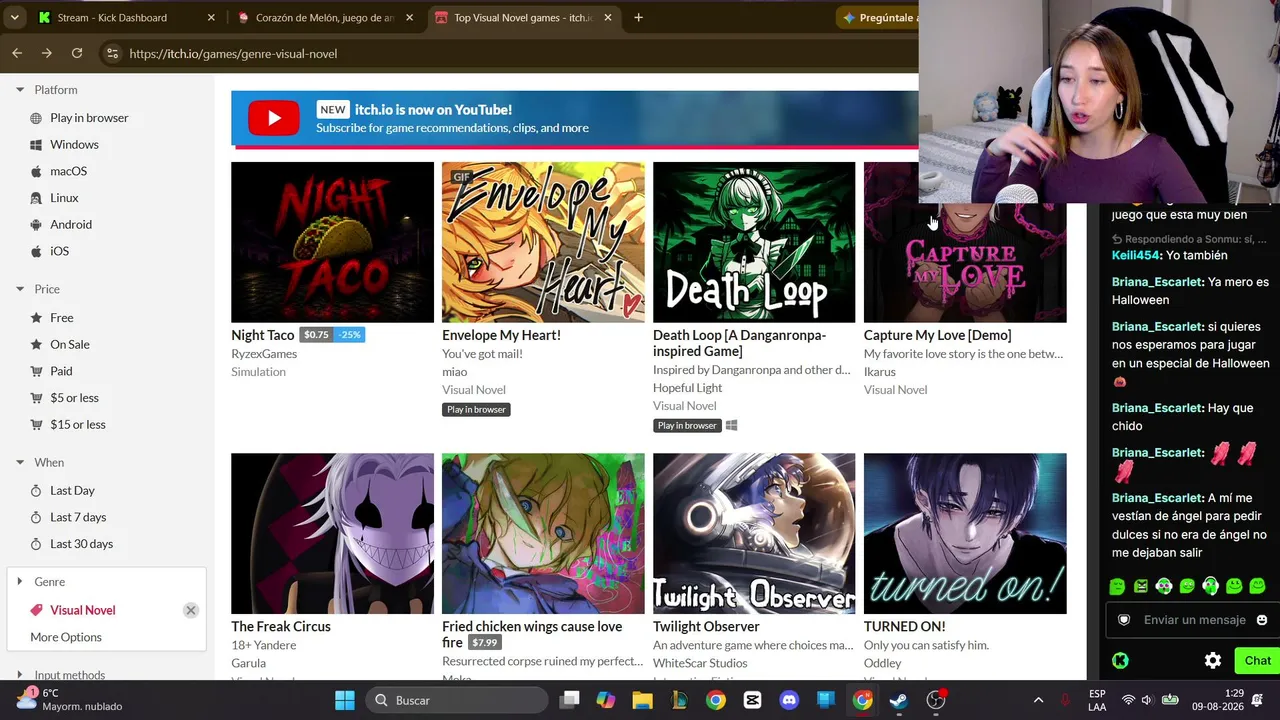Viewport: 1280px width, 720px height.
Task: Open the Twilight Observer thumbnail
Action: pos(754,534)
